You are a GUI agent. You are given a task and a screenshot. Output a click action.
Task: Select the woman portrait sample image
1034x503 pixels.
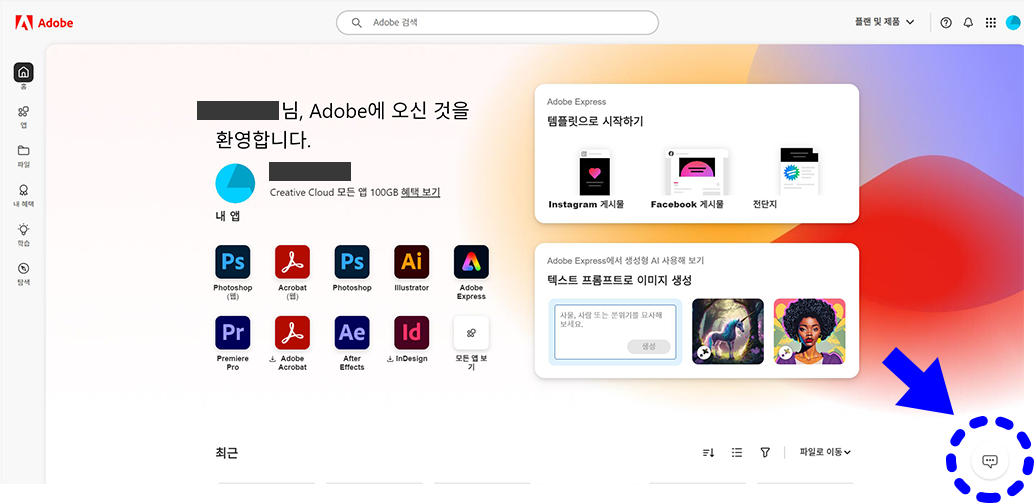coord(809,331)
